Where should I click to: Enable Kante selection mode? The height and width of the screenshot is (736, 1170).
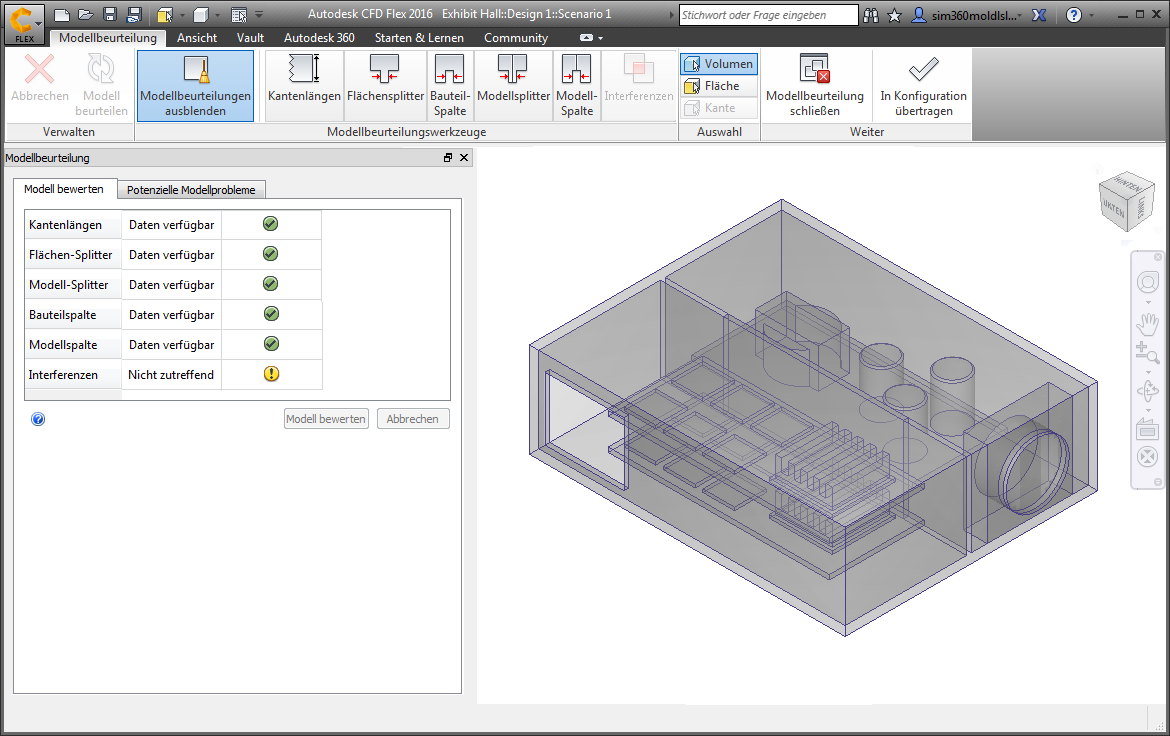[719, 108]
